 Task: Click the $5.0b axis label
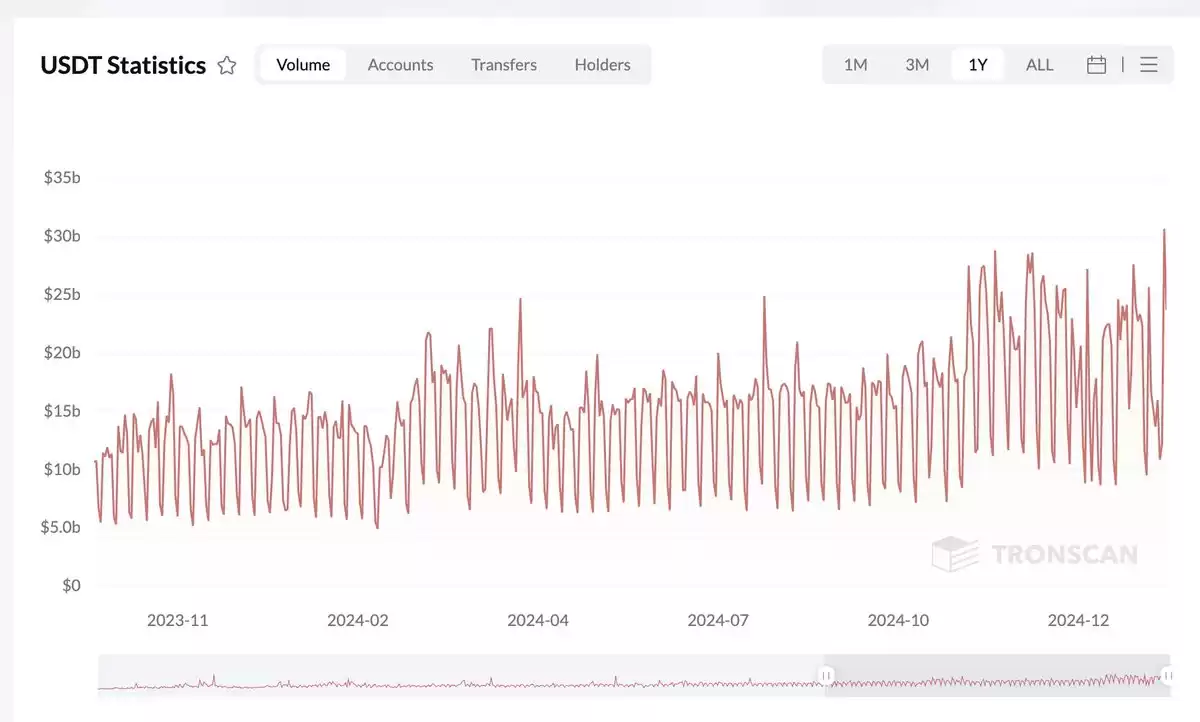click(60, 527)
